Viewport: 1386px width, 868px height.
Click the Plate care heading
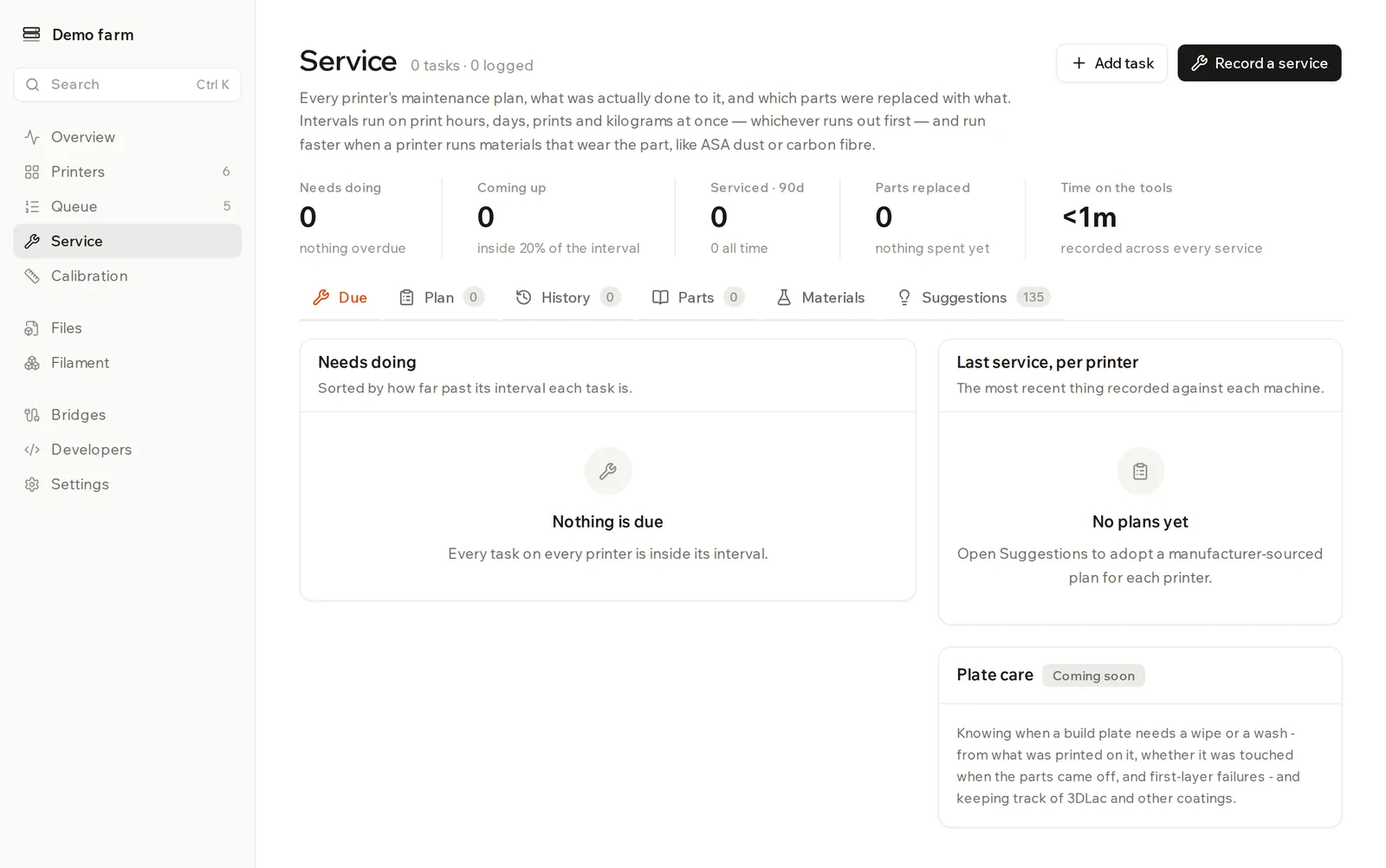tap(994, 675)
